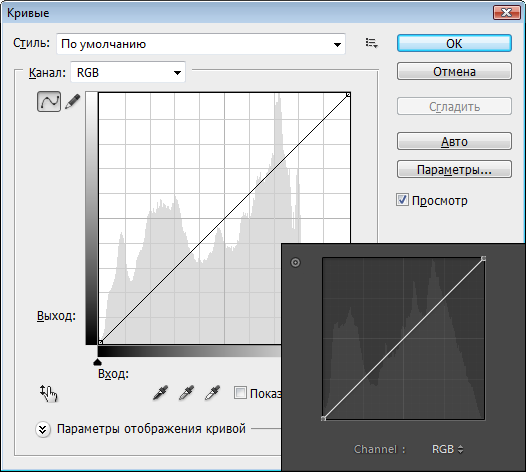Select the top-right curve point in dark panel
The width and height of the screenshot is (526, 472).
483,258
